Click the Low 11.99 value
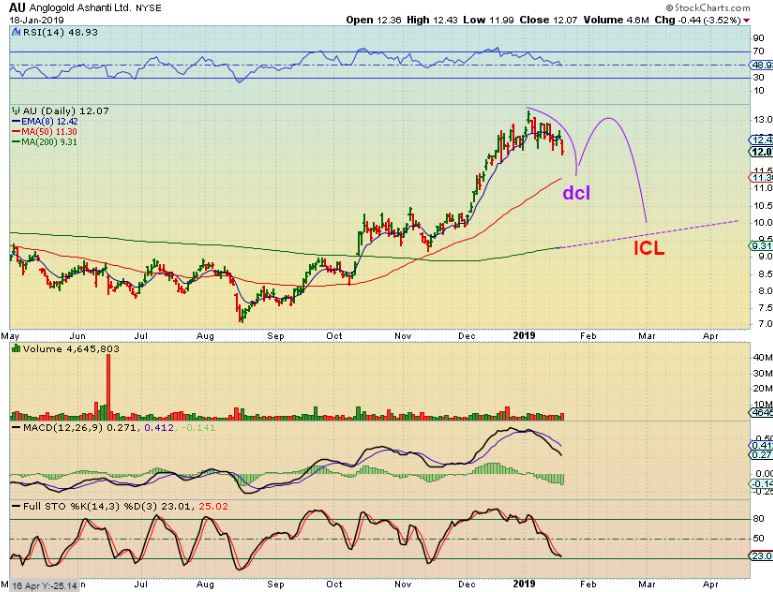Screen dimensions: 773x592 coord(489,20)
